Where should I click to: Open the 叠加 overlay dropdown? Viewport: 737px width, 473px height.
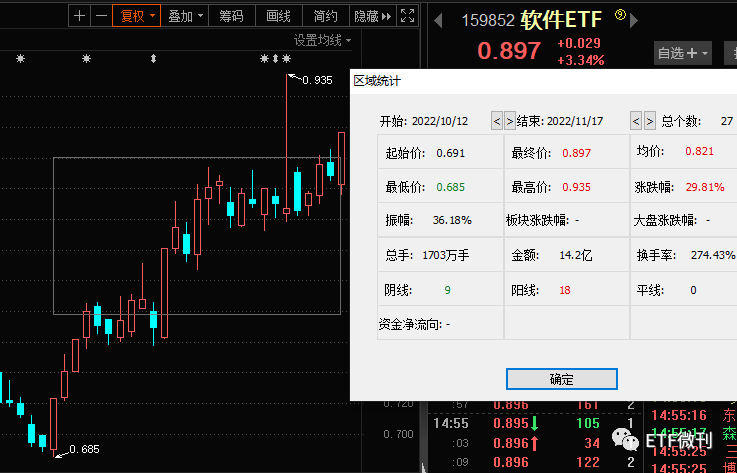[185, 16]
